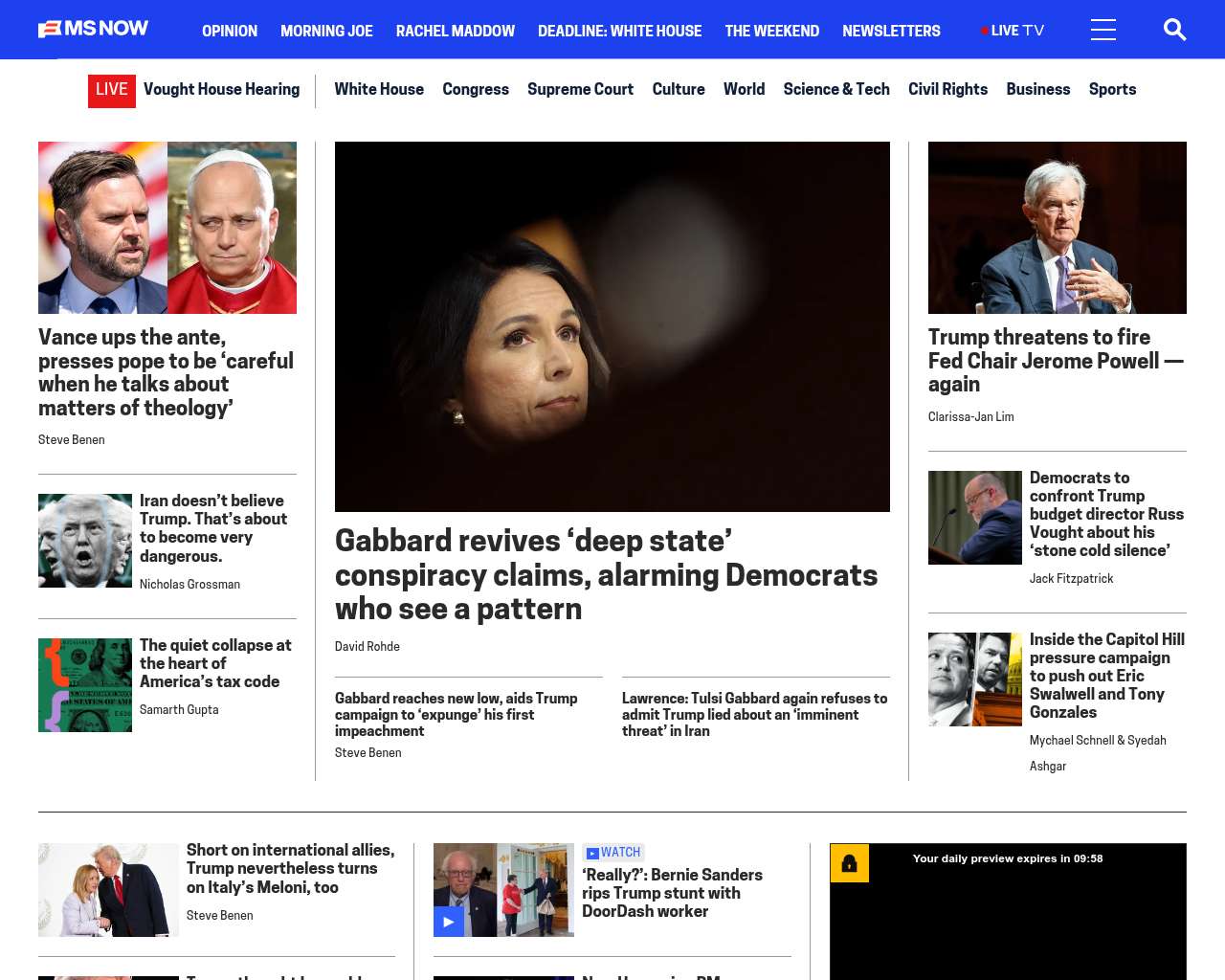1225x980 pixels.
Task: Click the yellow lock icon on video preview
Action: click(849, 863)
